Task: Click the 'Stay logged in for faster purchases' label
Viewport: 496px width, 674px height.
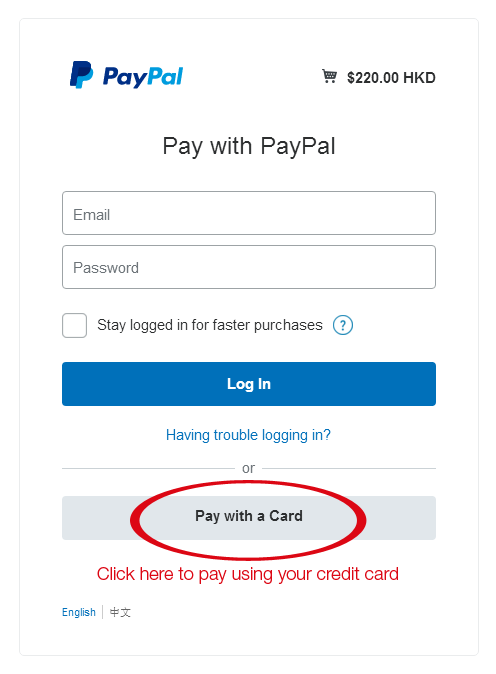Action: [210, 325]
